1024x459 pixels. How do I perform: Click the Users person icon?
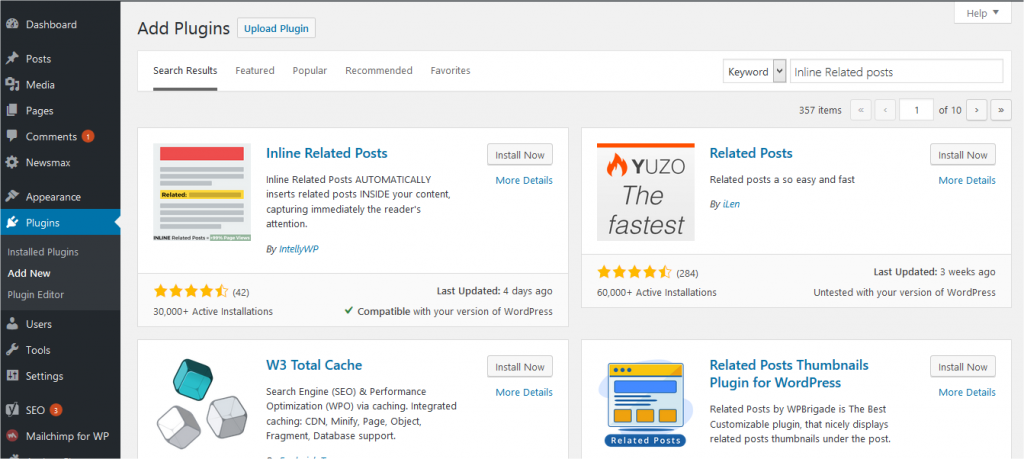coord(12,324)
